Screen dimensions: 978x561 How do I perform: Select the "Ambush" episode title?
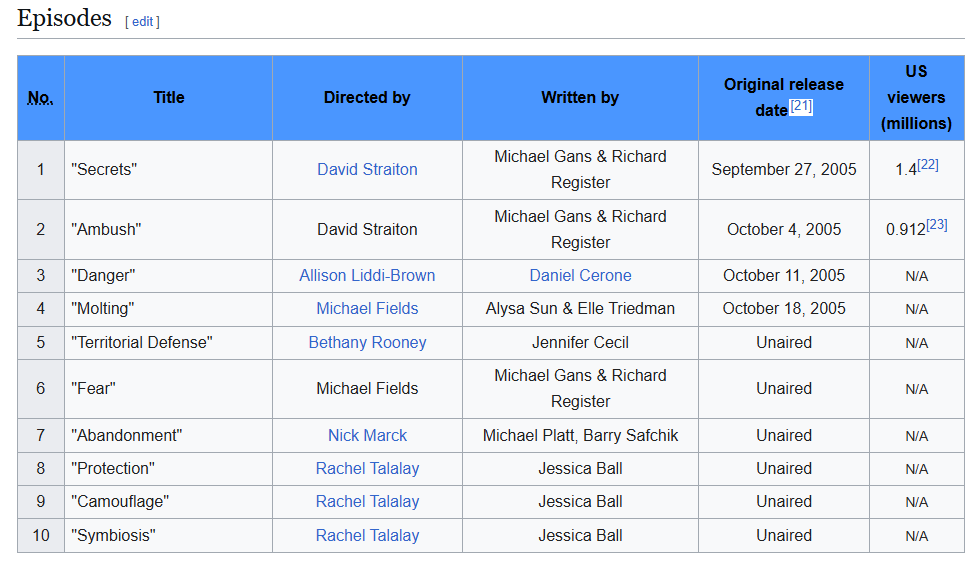tap(106, 229)
